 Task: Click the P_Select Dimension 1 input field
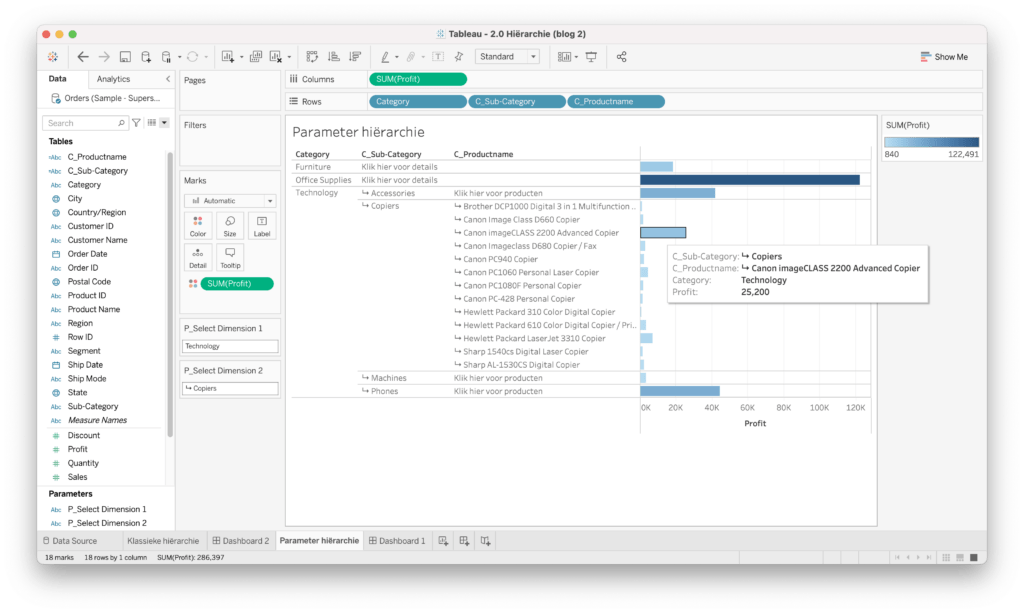click(x=230, y=346)
